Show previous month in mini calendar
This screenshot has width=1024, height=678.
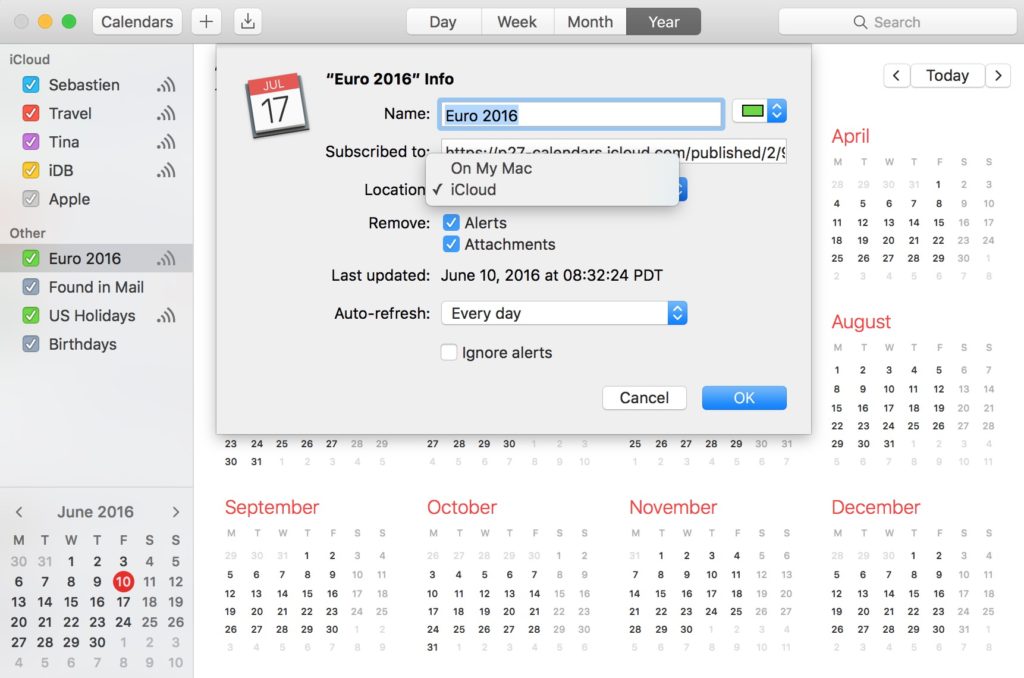(x=19, y=512)
